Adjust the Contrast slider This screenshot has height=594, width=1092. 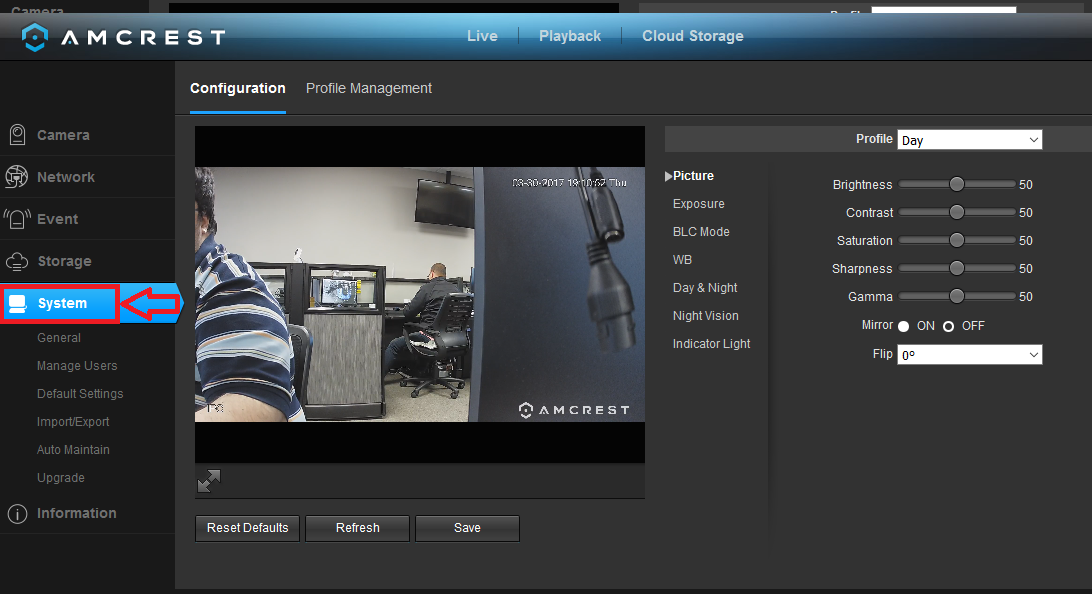coord(957,212)
